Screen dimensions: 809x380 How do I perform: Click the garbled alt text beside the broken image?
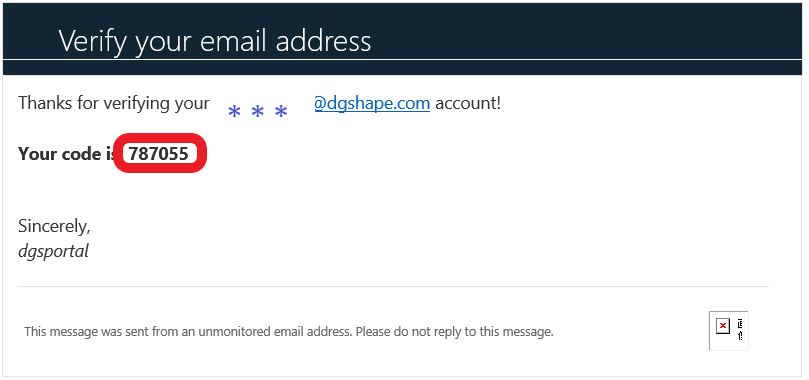pyautogui.click(x=740, y=330)
